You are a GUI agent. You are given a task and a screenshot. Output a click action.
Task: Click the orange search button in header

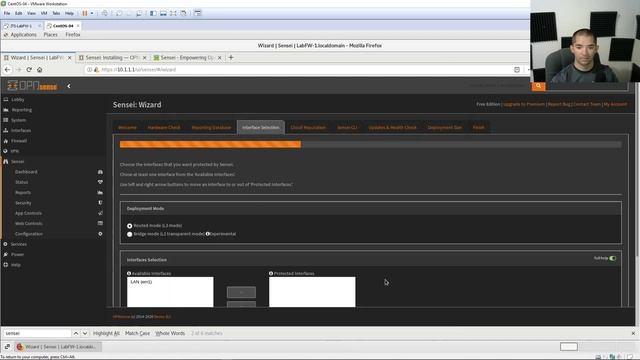538,86
